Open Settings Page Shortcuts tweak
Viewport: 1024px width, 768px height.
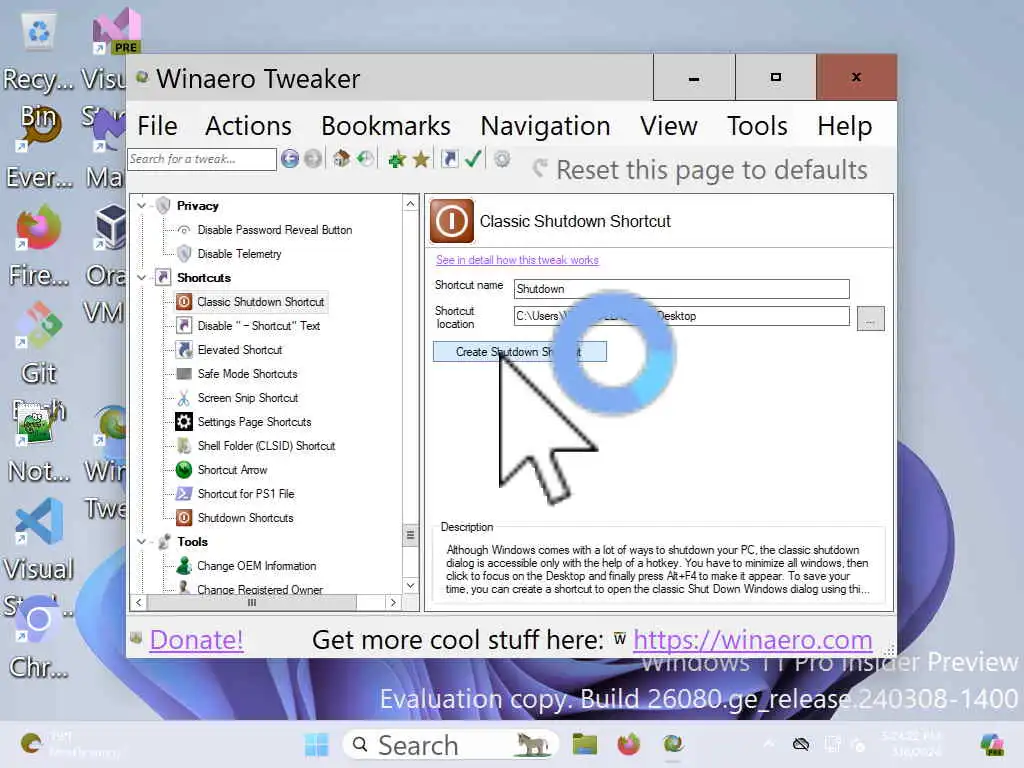(x=254, y=422)
